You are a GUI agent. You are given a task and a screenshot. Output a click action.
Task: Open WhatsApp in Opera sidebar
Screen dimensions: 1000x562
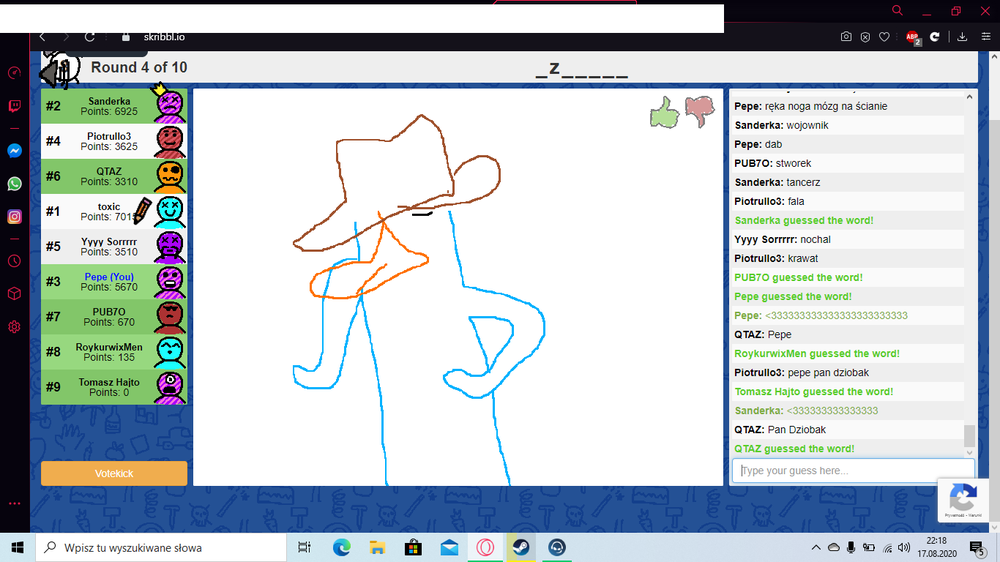pyautogui.click(x=14, y=184)
